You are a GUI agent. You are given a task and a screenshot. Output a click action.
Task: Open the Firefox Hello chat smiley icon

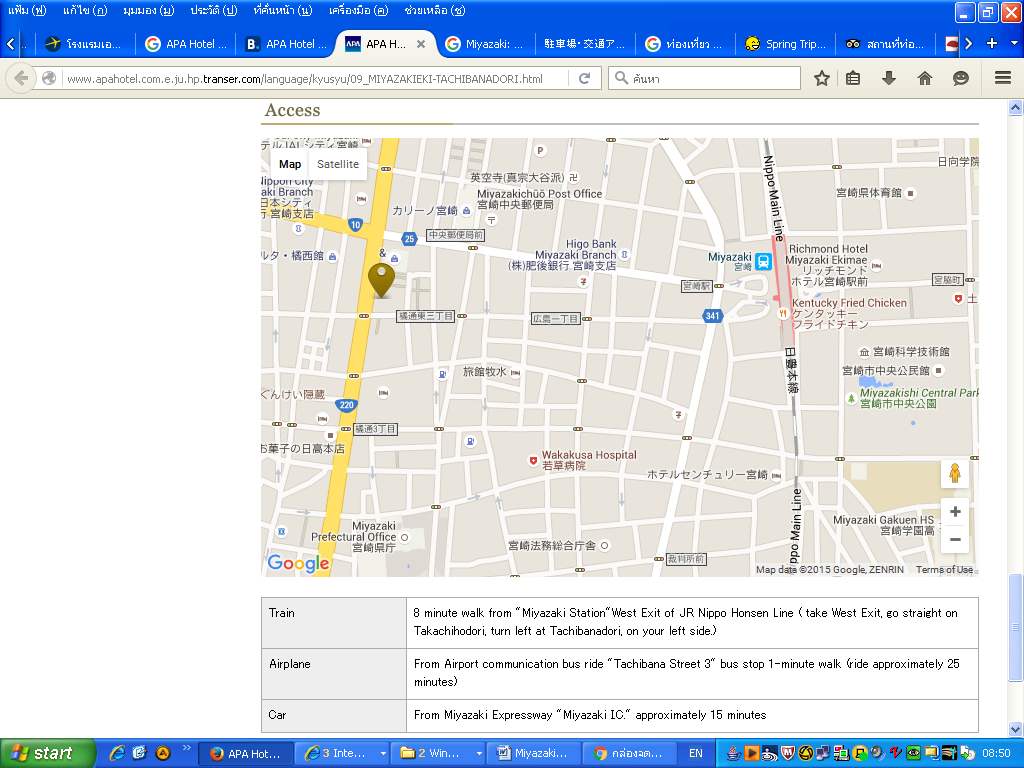(961, 78)
